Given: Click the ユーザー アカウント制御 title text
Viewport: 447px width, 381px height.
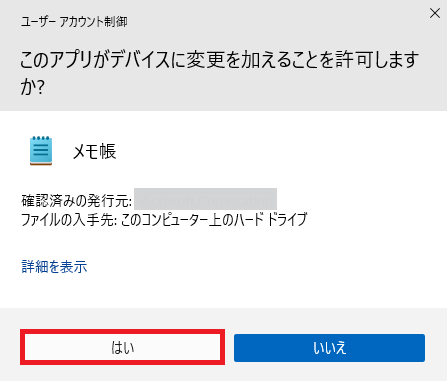Looking at the screenshot, I should coord(74,22).
